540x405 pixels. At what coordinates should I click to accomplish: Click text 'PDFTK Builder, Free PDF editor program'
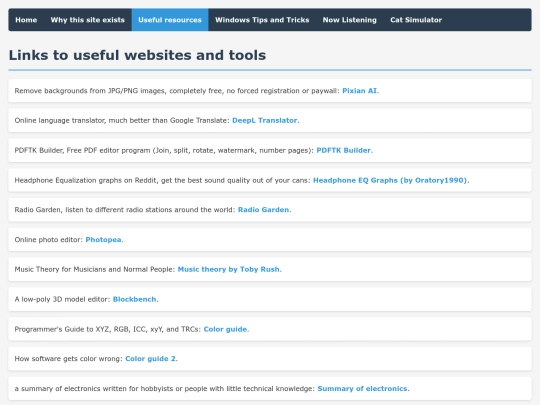coord(82,150)
